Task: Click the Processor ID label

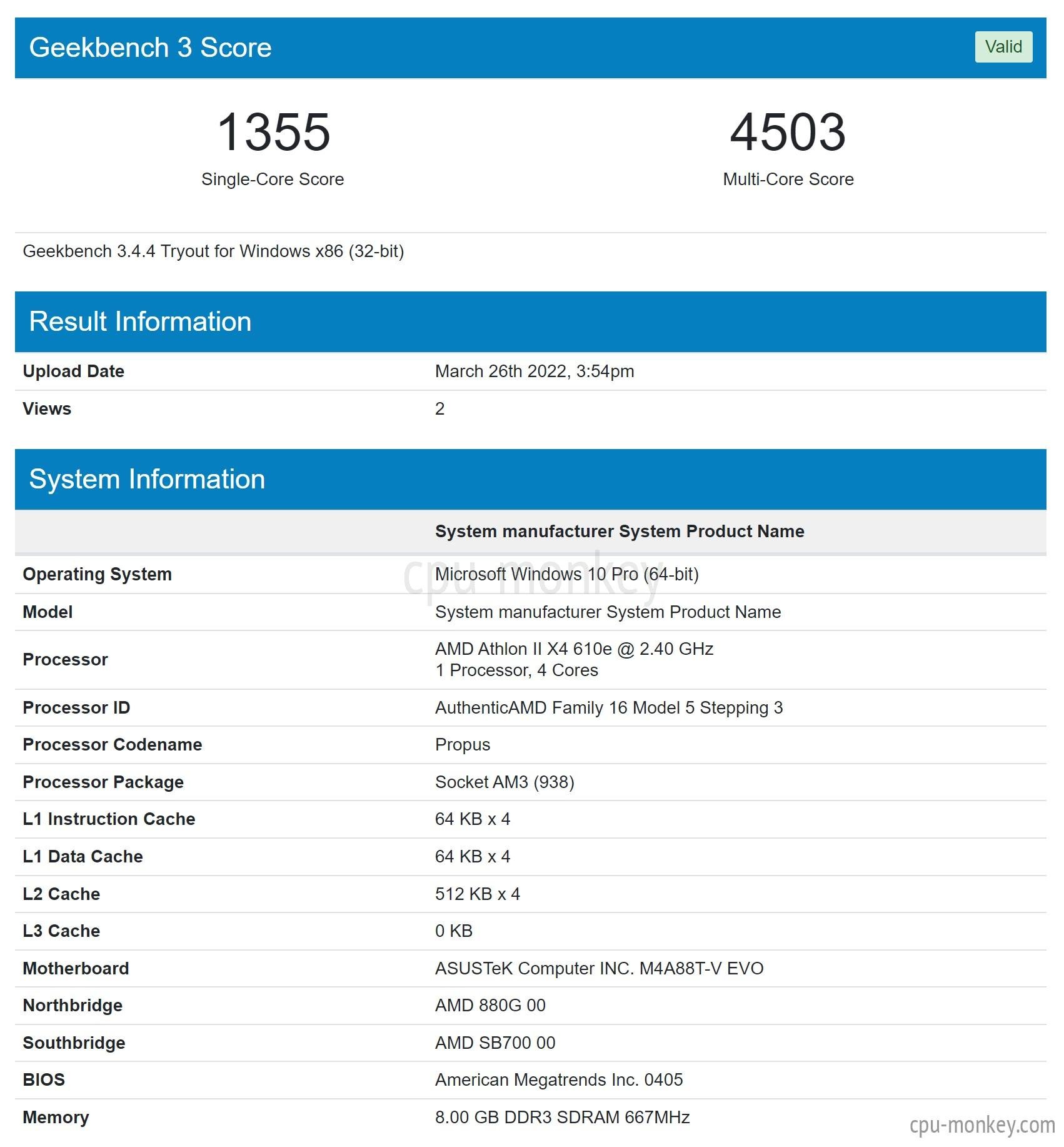Action: pyautogui.click(x=76, y=708)
